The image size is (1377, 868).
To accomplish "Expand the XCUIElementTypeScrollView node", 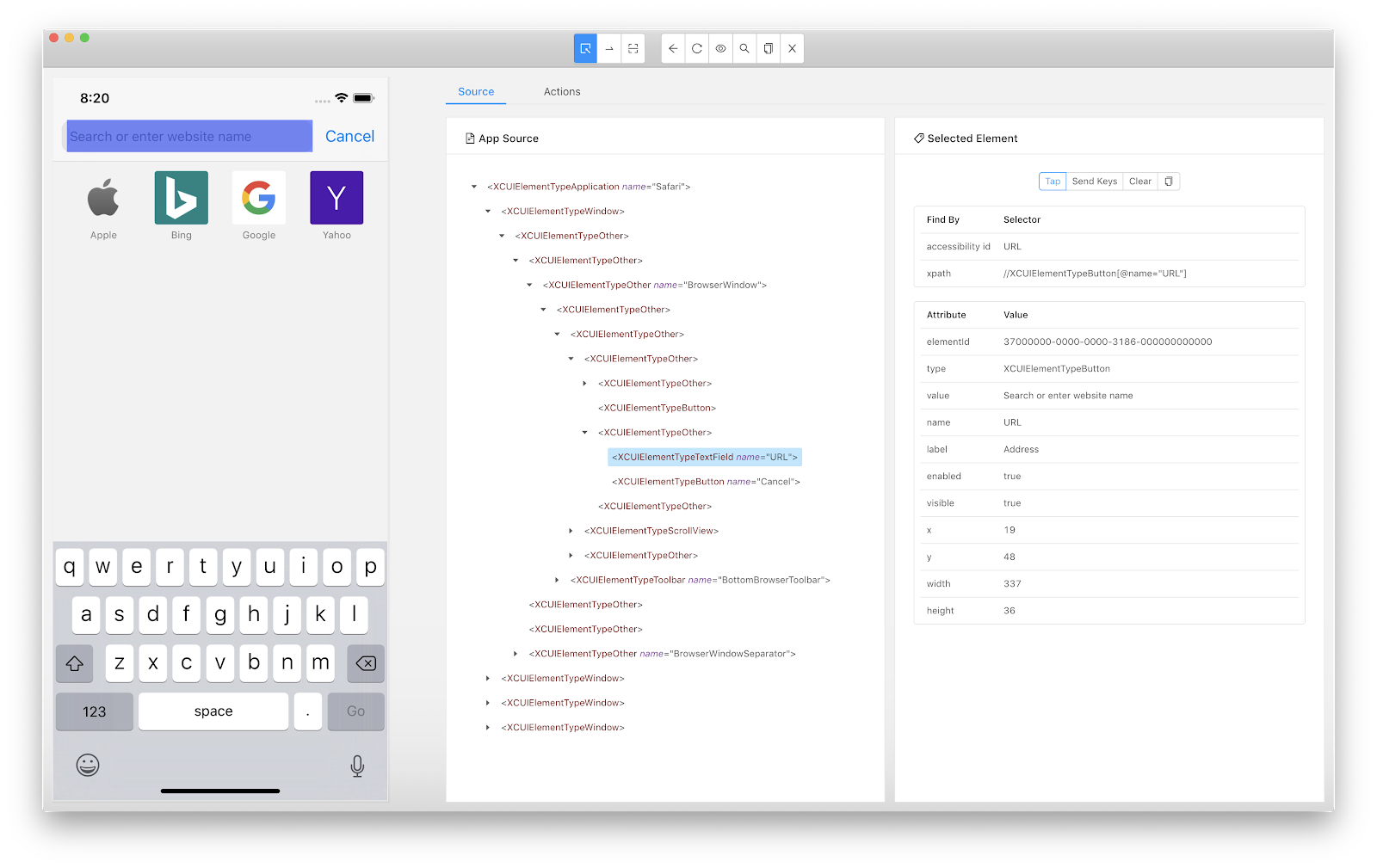I will [571, 531].
